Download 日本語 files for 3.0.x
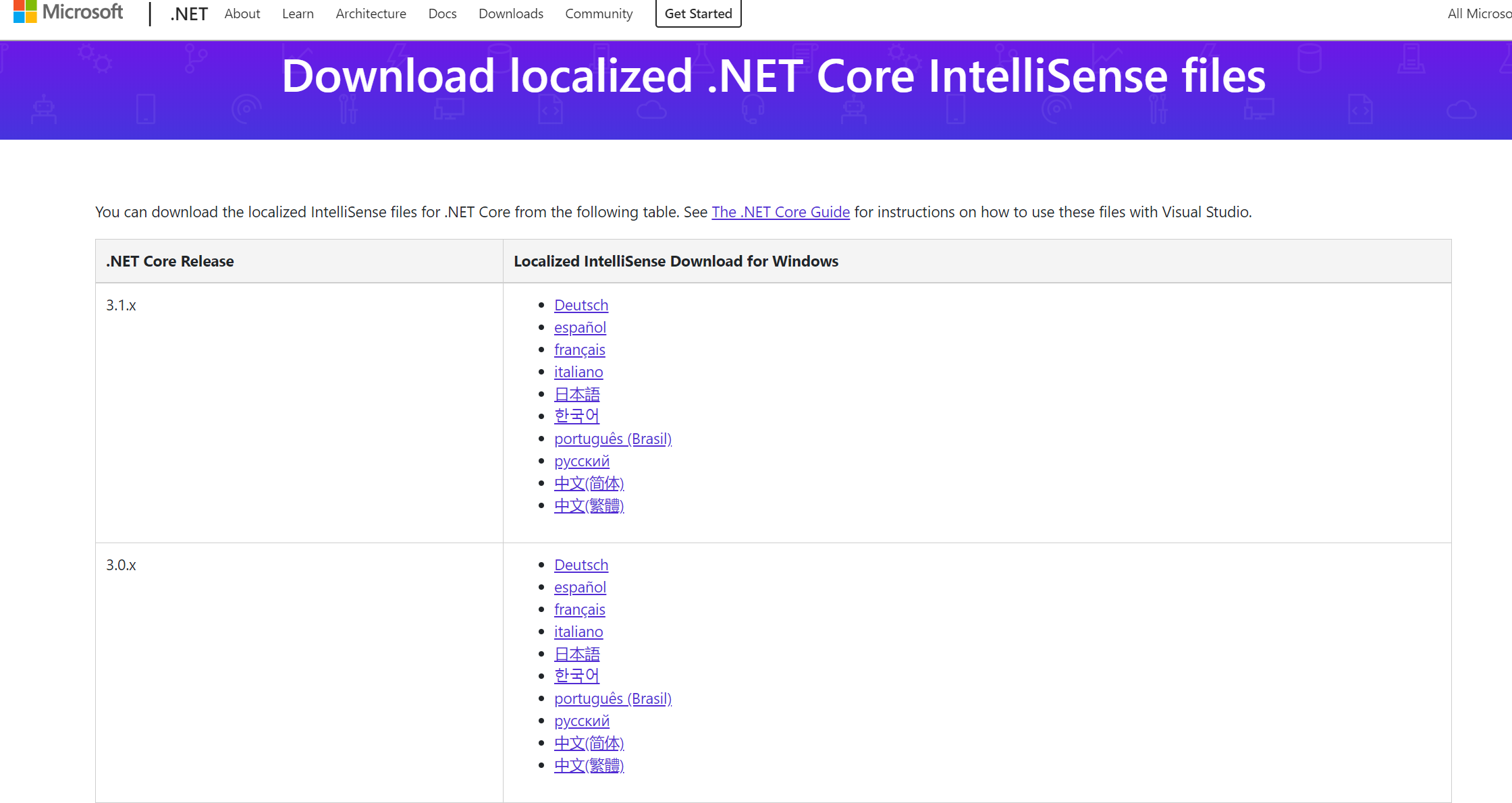 pos(577,654)
